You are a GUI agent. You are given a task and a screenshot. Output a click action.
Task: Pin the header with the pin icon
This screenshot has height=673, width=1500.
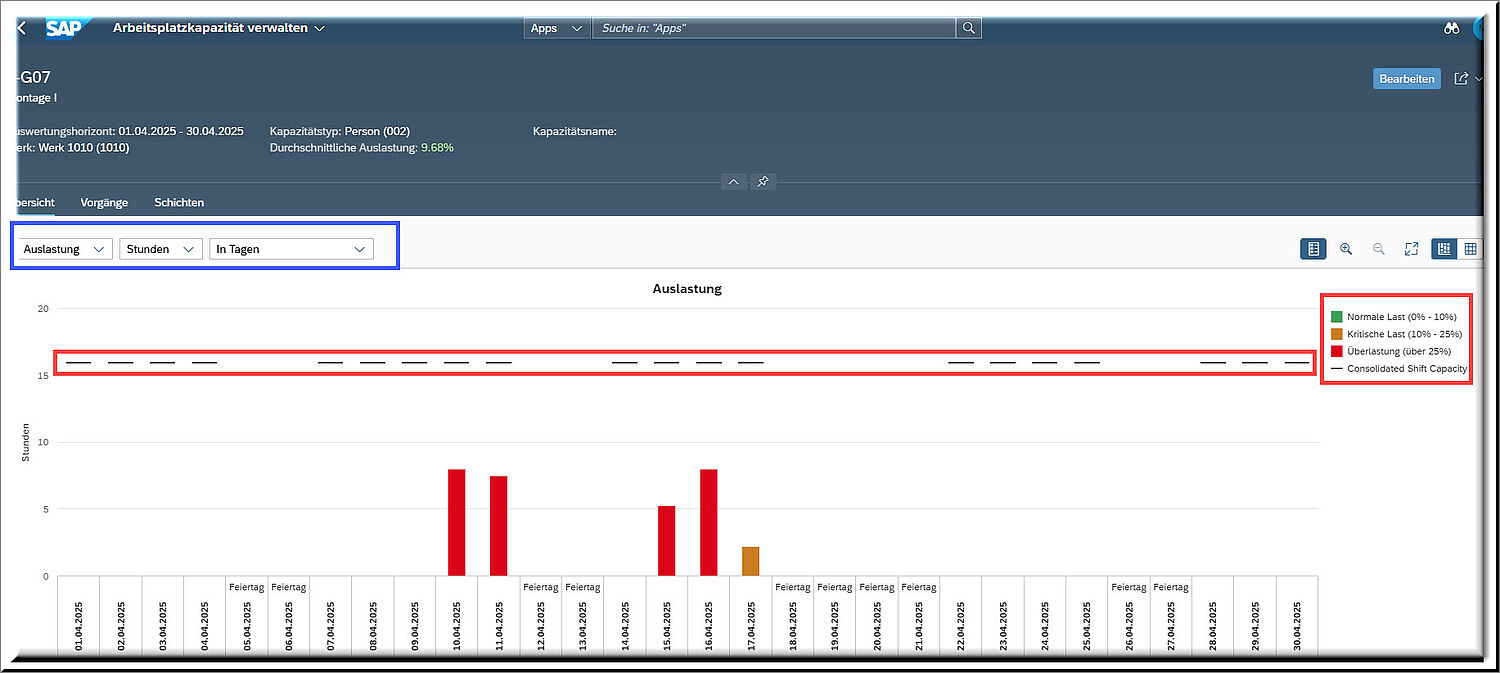point(763,182)
